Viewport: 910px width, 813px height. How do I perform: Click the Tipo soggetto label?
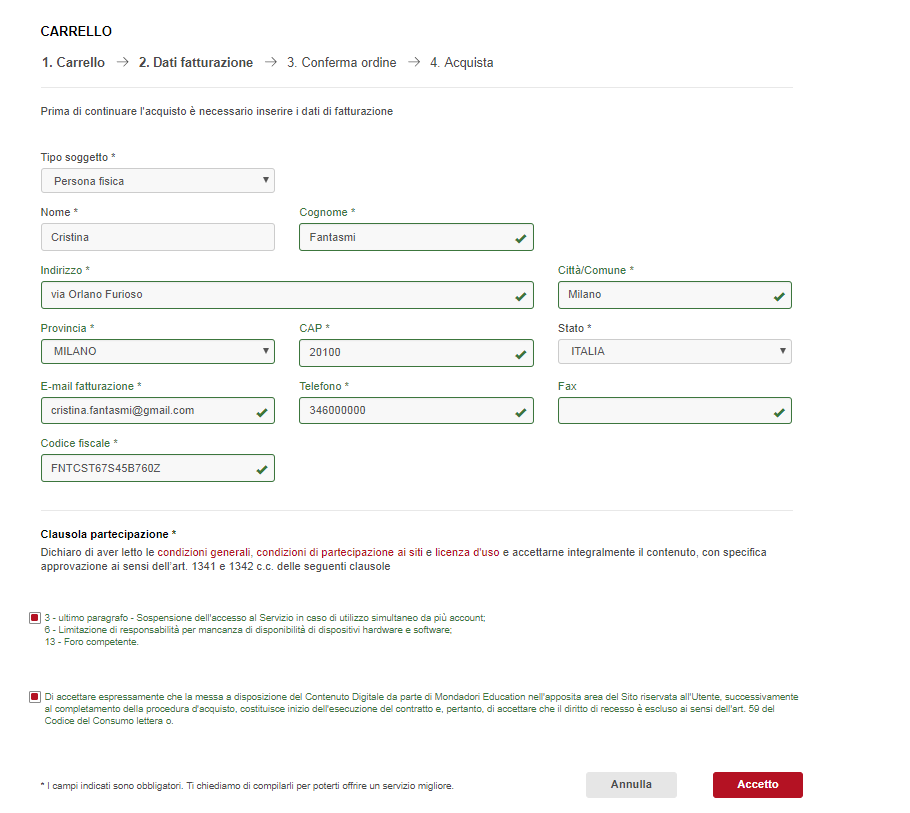pos(78,157)
